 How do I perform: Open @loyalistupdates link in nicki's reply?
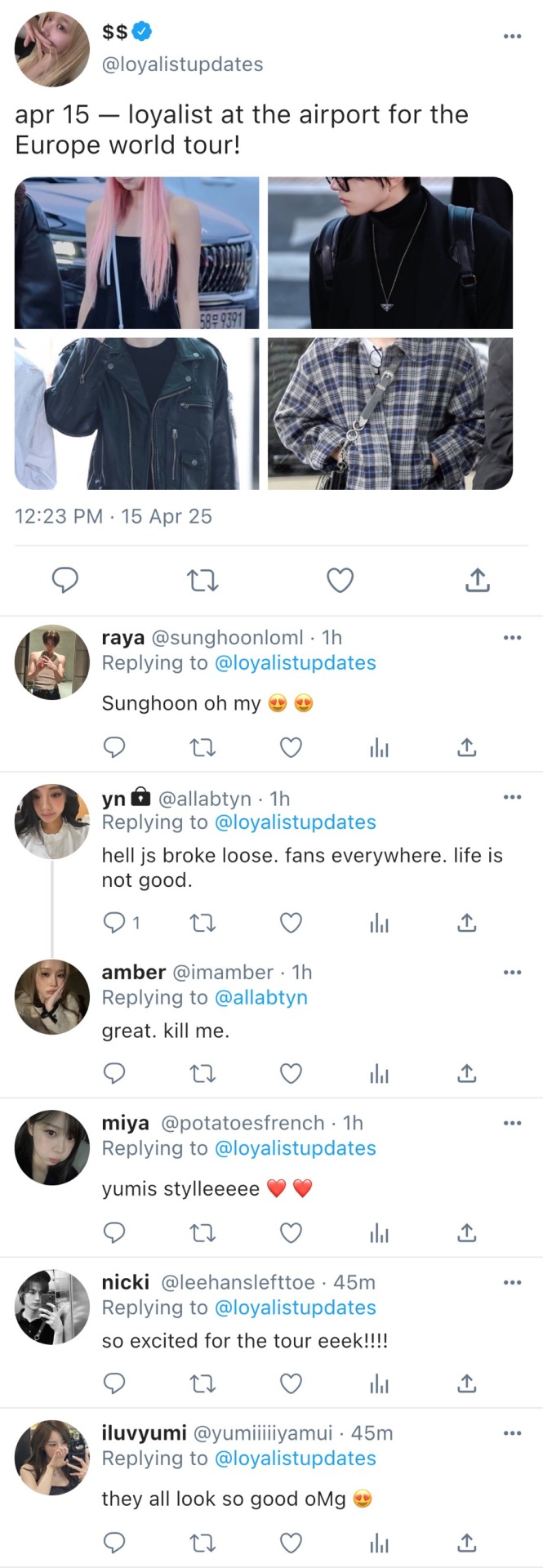click(x=295, y=1307)
